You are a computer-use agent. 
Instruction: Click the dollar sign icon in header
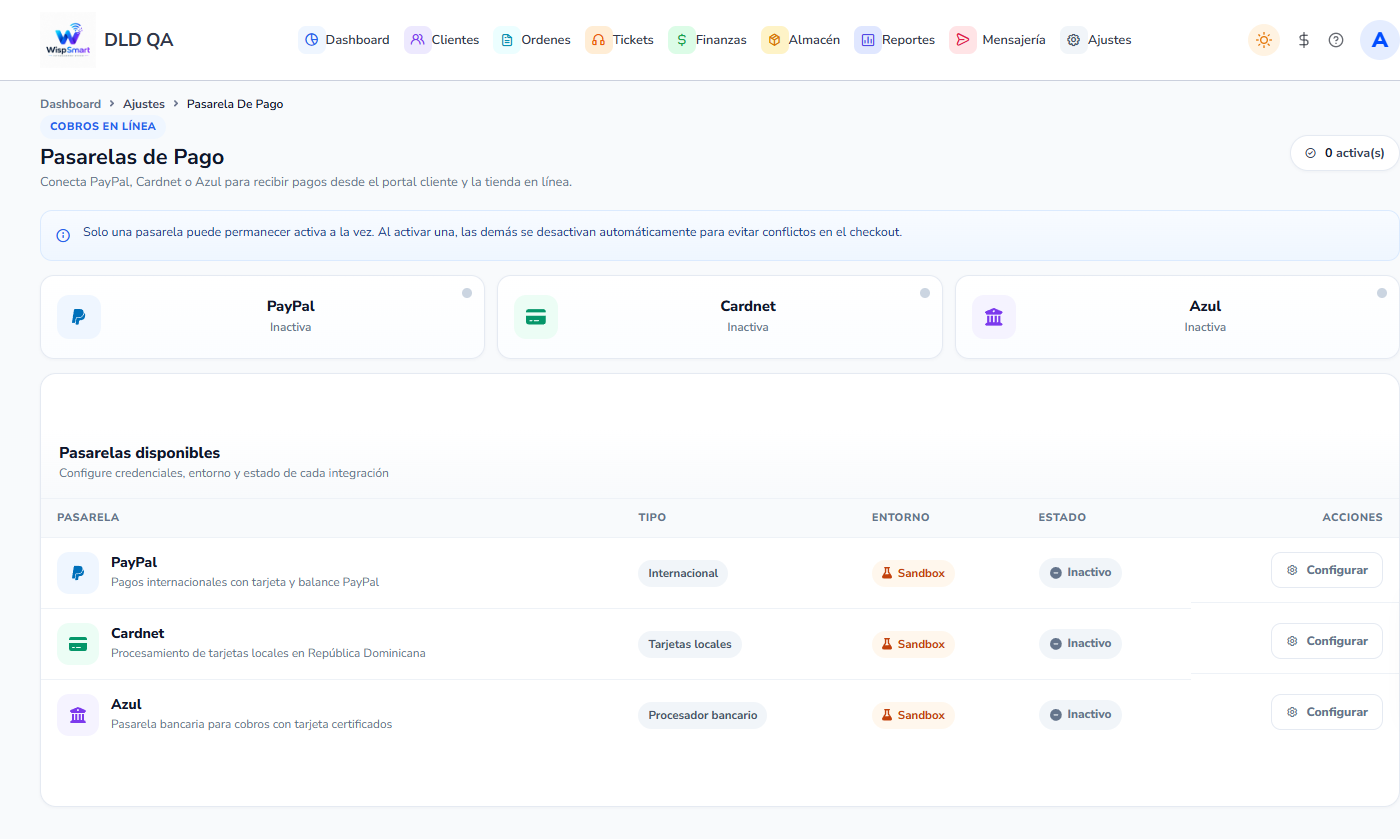point(1304,40)
